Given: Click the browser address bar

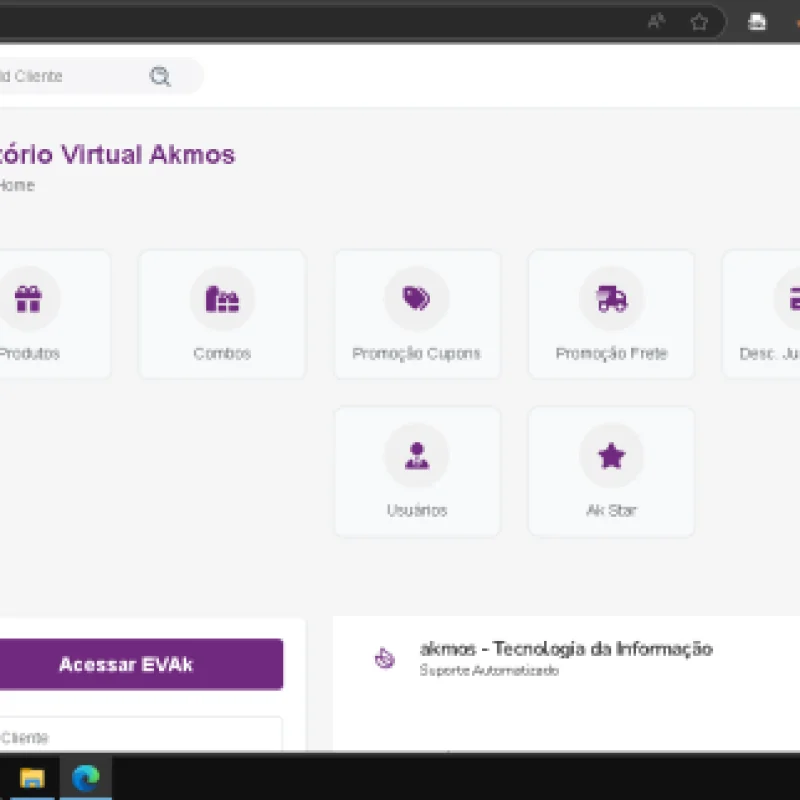Looking at the screenshot, I should tap(300, 22).
